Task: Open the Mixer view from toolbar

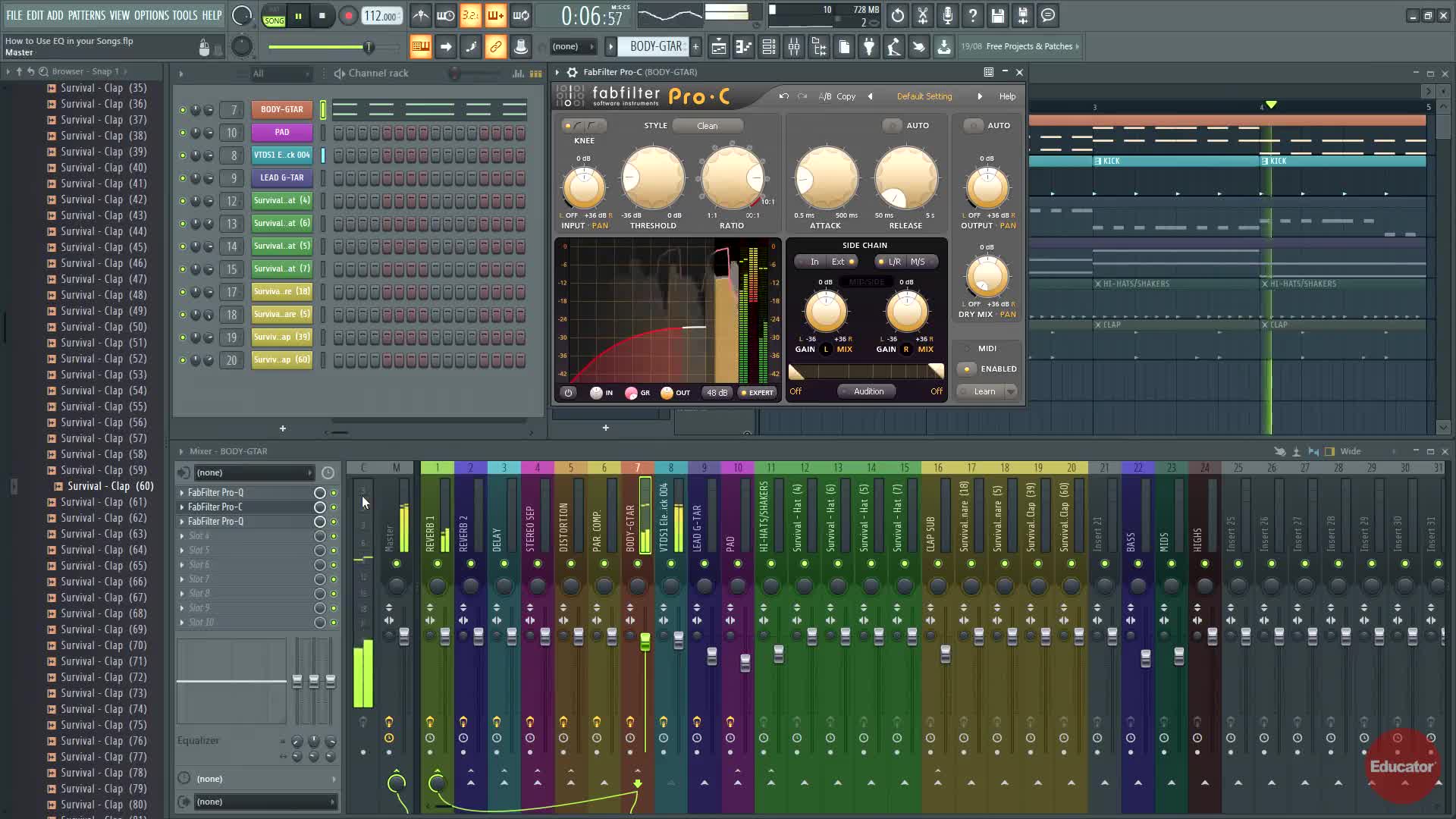Action: click(x=794, y=47)
